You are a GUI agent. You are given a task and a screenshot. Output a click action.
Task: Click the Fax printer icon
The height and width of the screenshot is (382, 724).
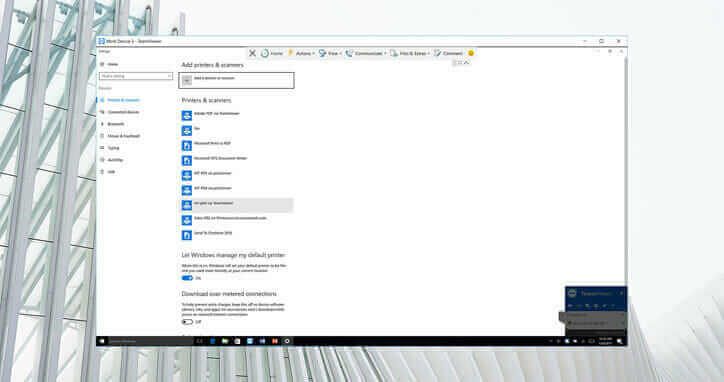click(x=187, y=130)
